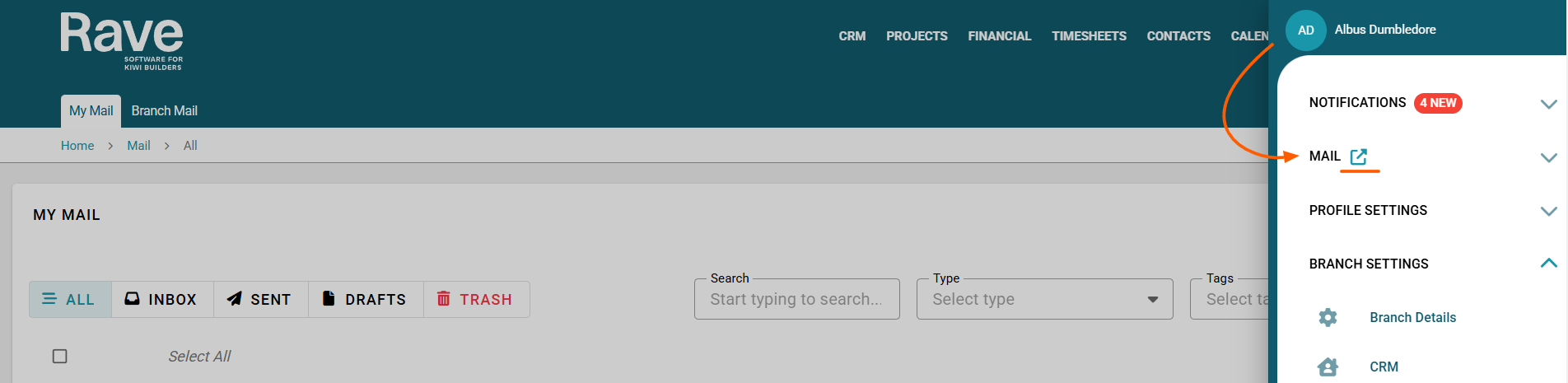Click the Rave logo
The width and height of the screenshot is (1568, 383).
(122, 41)
